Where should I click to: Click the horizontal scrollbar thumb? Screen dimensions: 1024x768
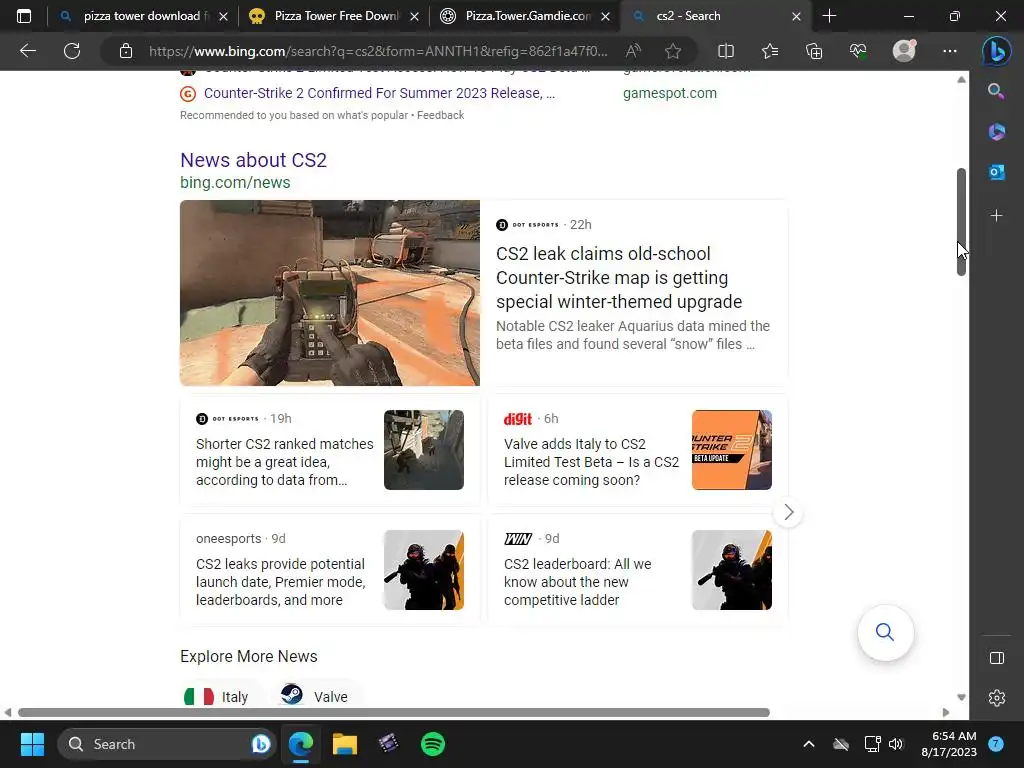[x=394, y=712]
